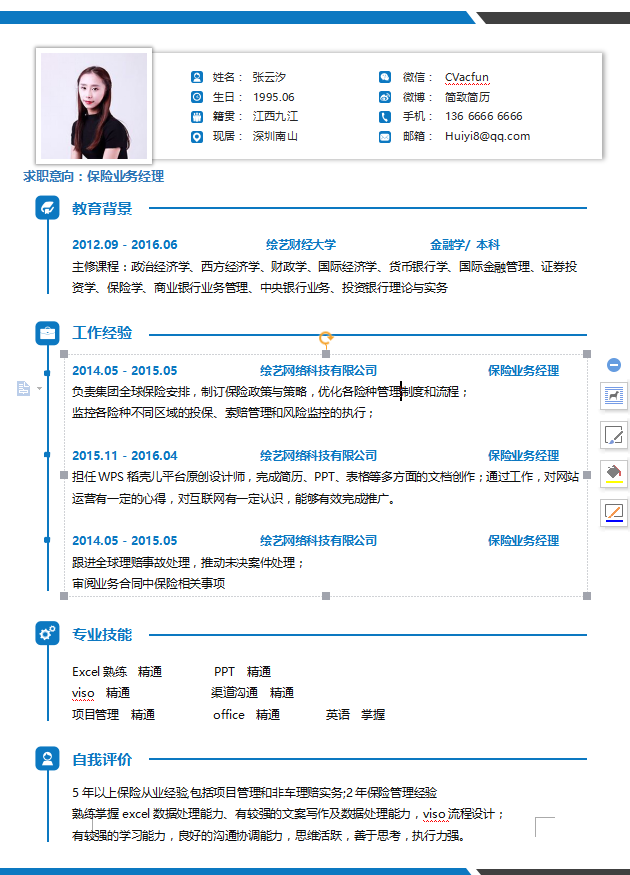Viewport: 630px width, 875px height.
Task: Click the gears professional skills icon
Action: [x=47, y=633]
